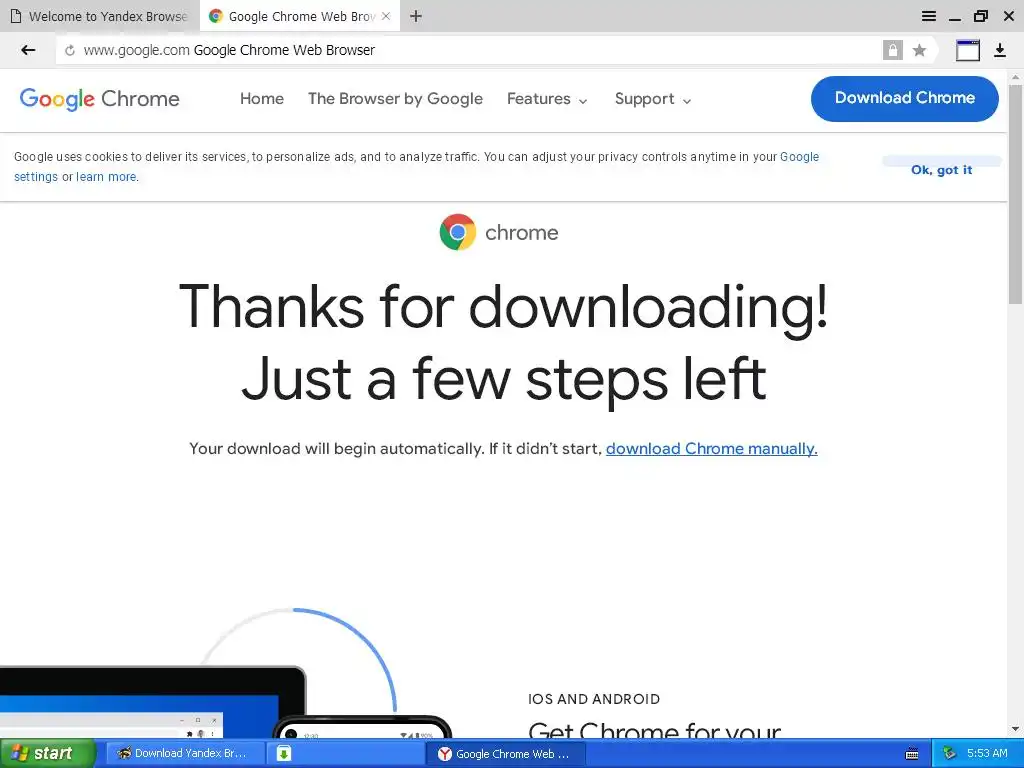The image size is (1024, 768).
Task: Dismiss cookie notice with Ok, got it
Action: point(941,170)
